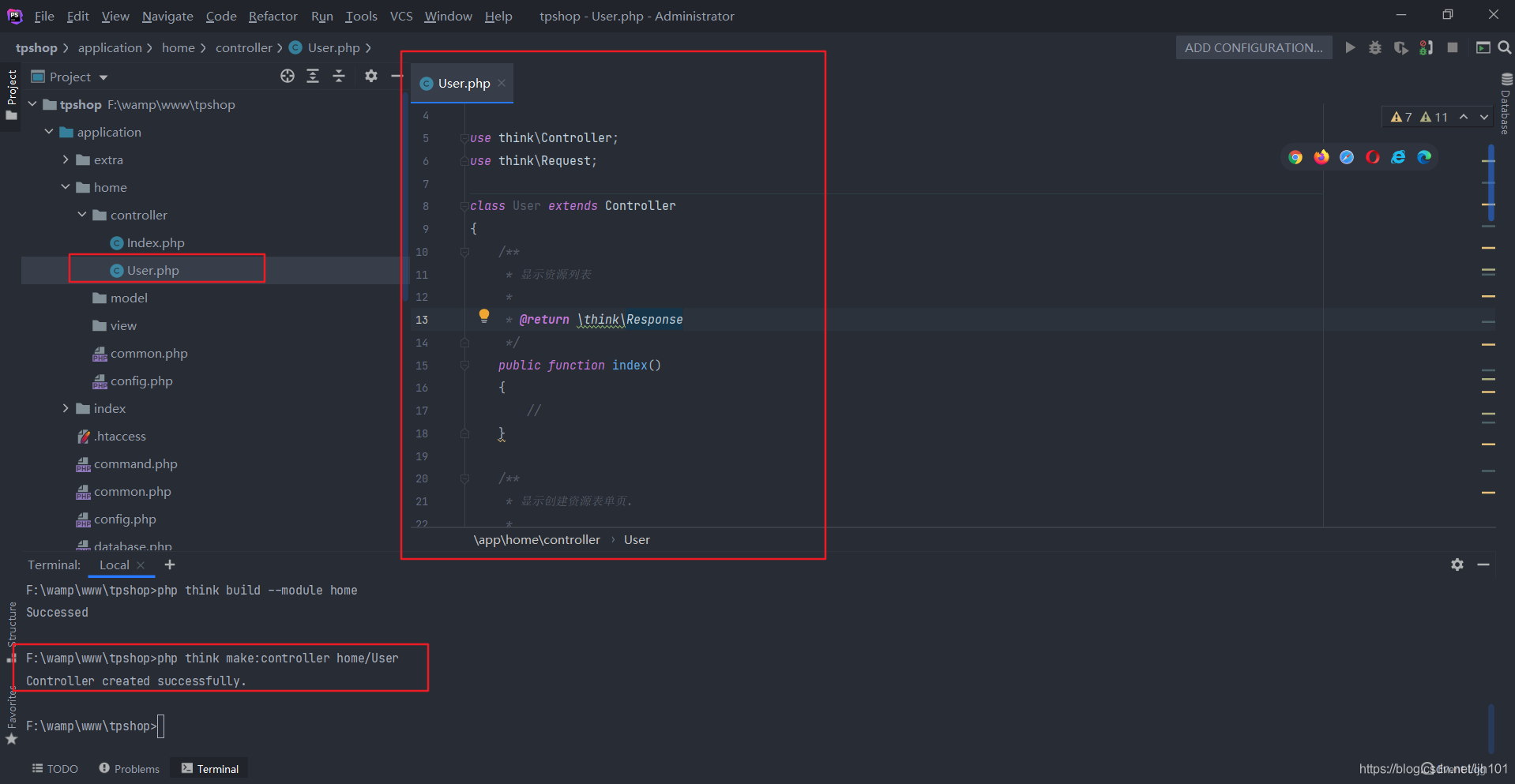This screenshot has width=1515, height=784.
Task: Open Project panel settings gear
Action: tap(371, 76)
